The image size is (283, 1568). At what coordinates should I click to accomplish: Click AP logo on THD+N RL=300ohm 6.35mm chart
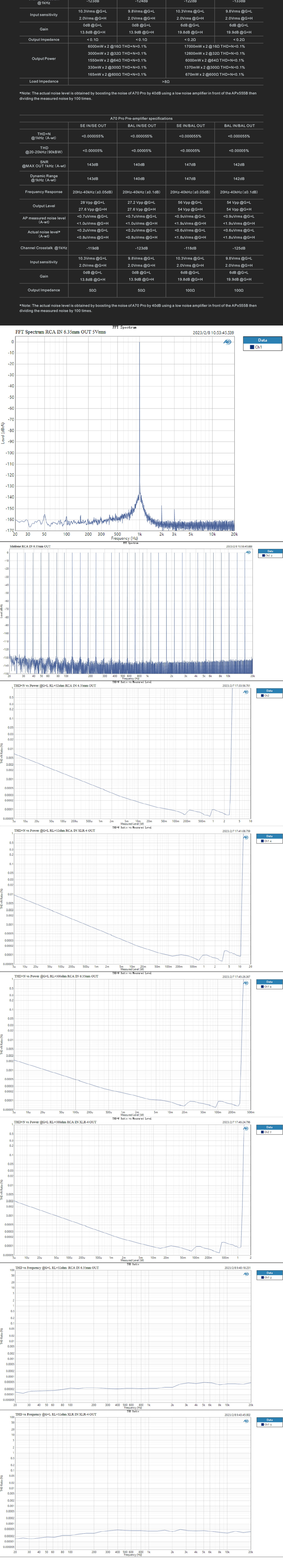coord(246,983)
